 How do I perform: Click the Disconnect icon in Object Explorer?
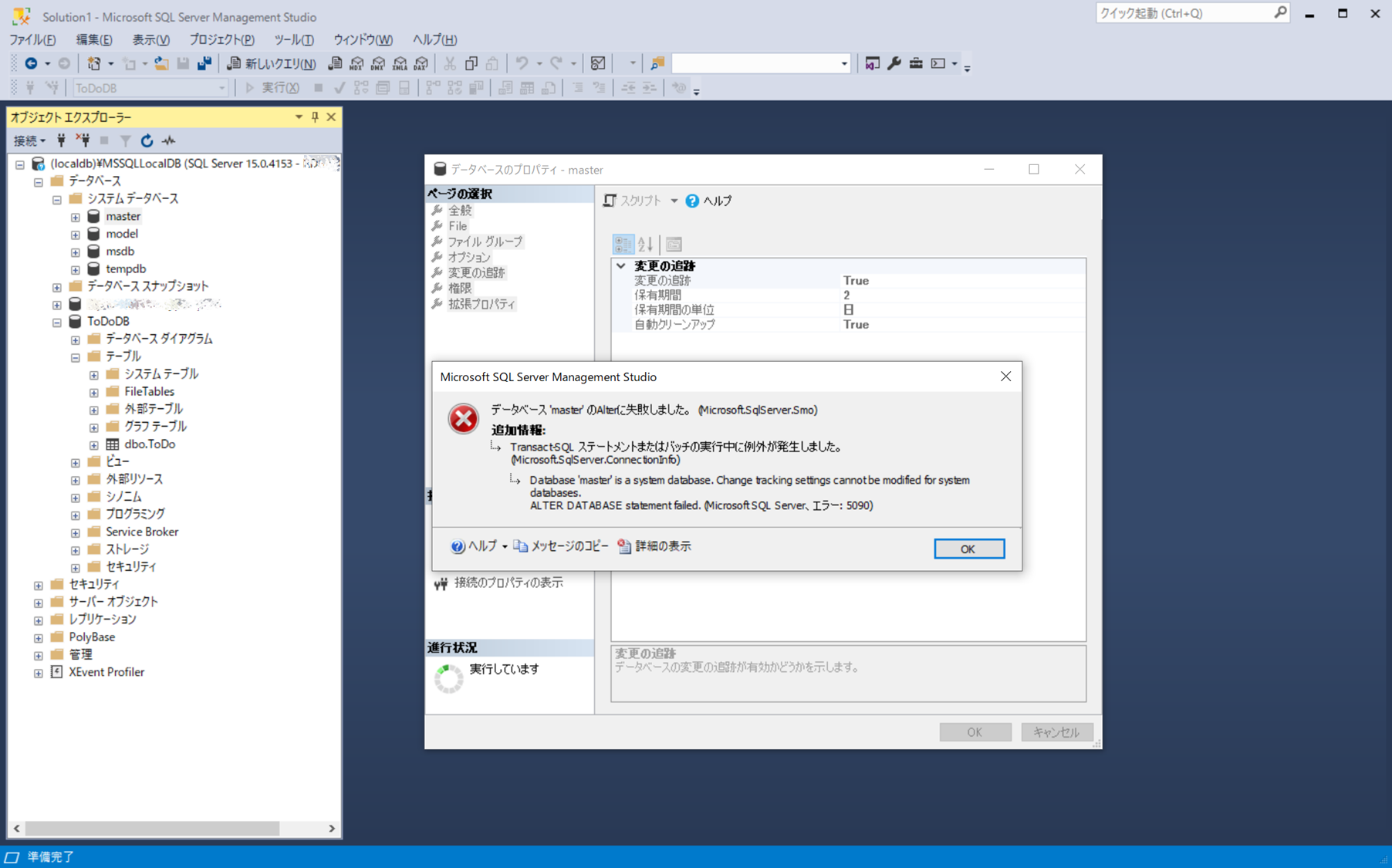(83, 140)
